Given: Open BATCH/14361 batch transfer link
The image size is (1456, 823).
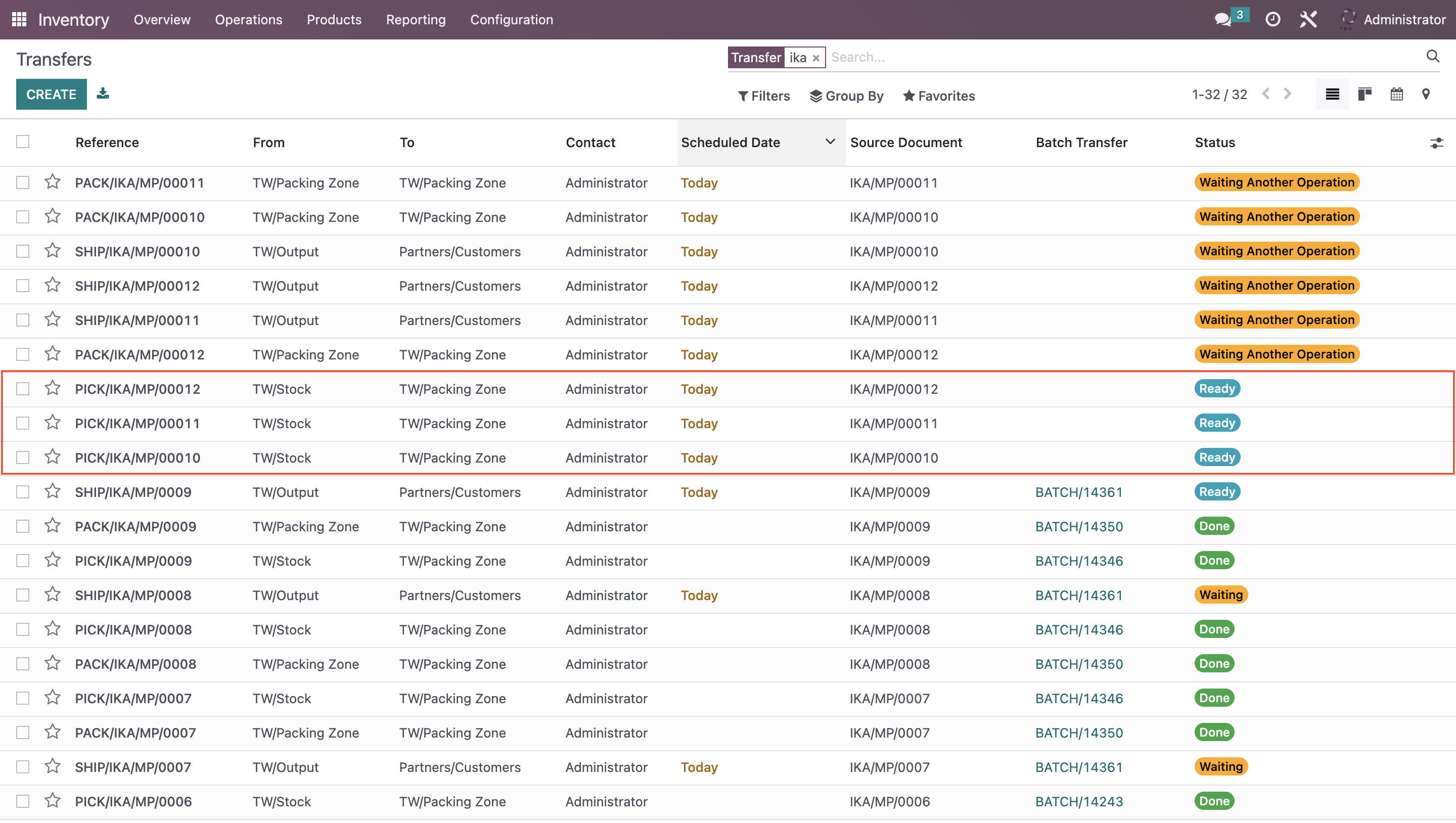Looking at the screenshot, I should click(1080, 492).
